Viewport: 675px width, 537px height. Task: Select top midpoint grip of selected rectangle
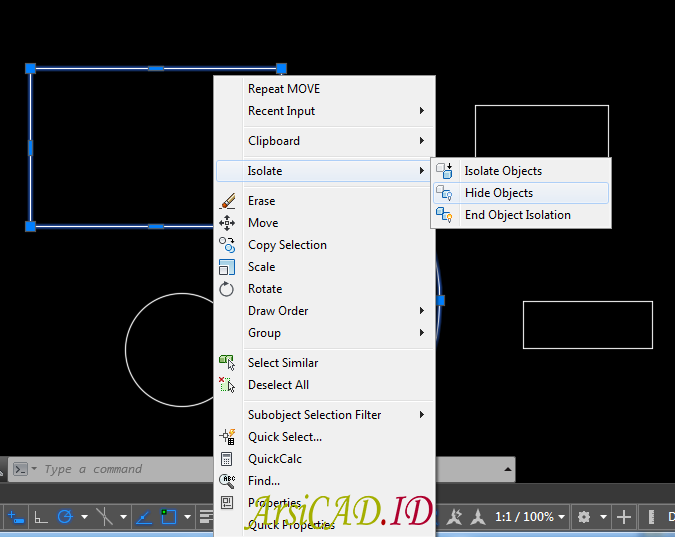click(156, 68)
